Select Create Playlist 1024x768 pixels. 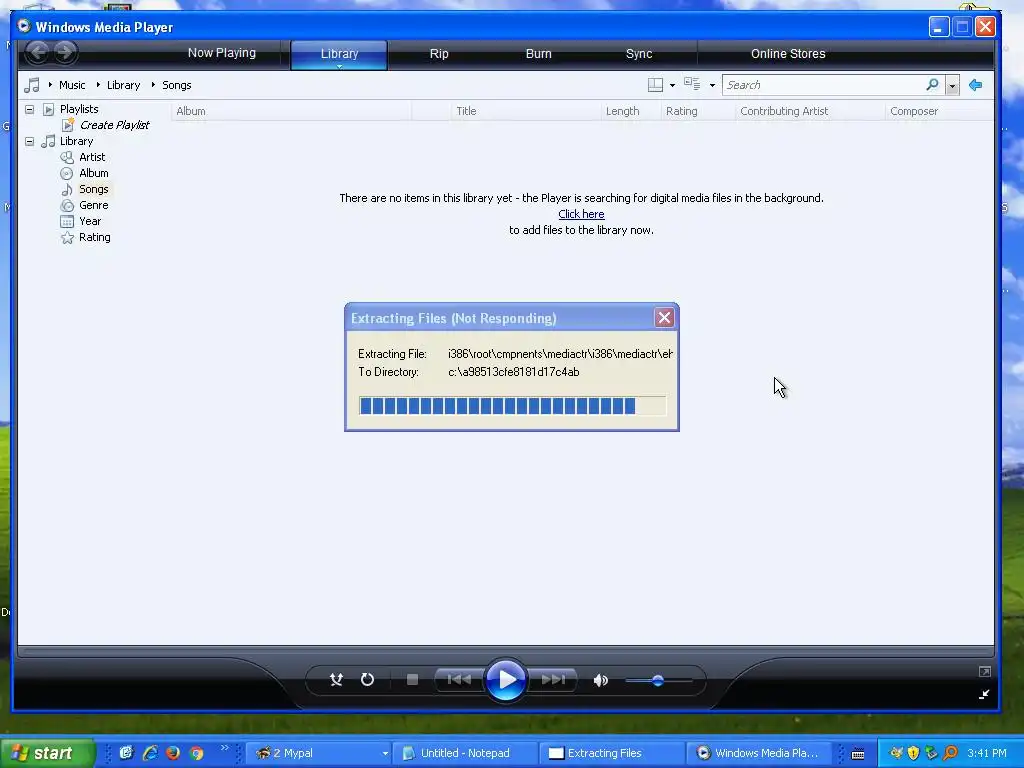[x=114, y=125]
